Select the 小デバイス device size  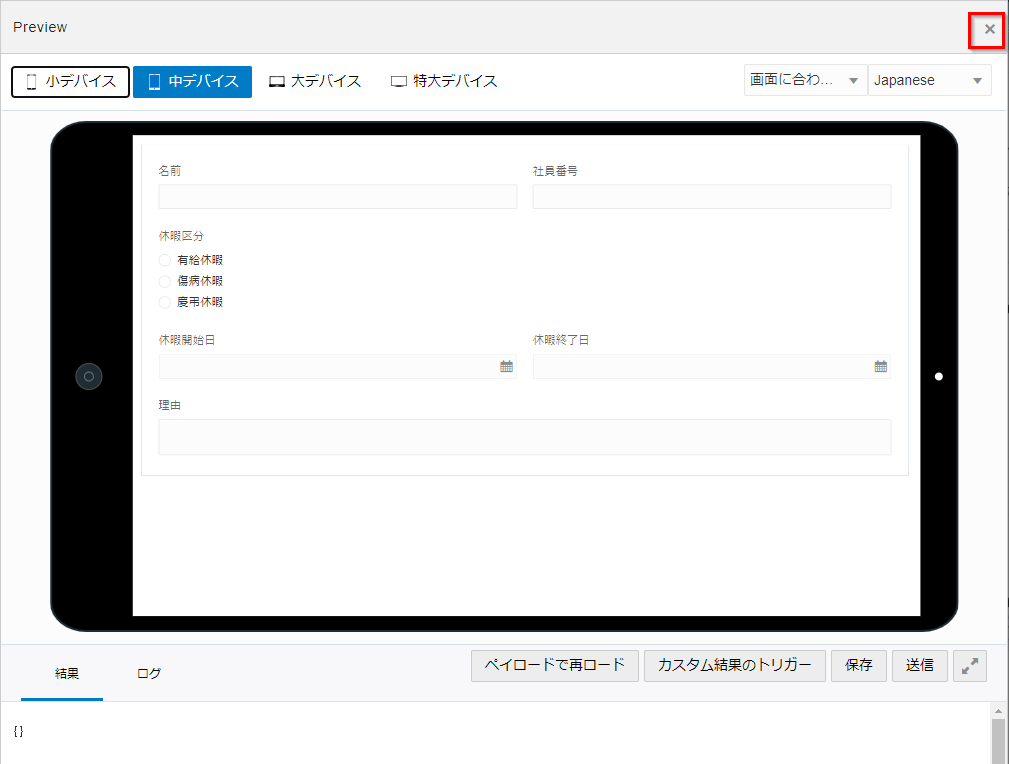coord(70,82)
